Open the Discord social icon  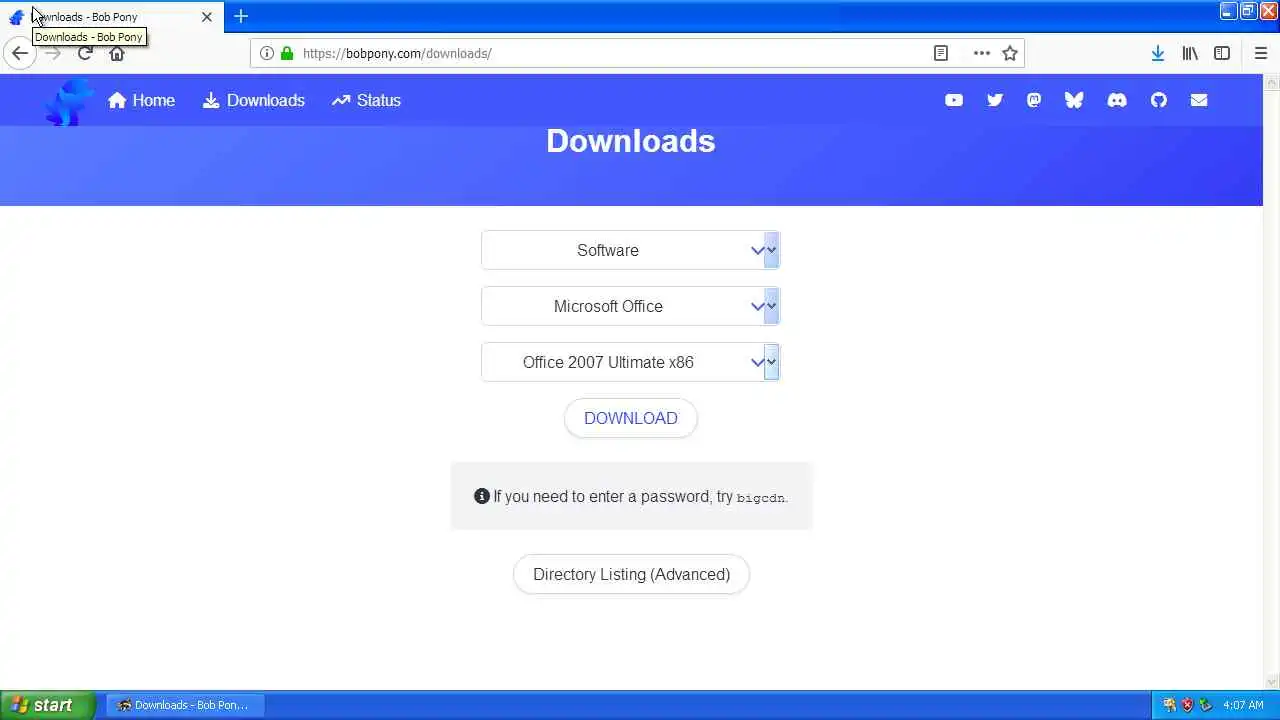(1117, 100)
